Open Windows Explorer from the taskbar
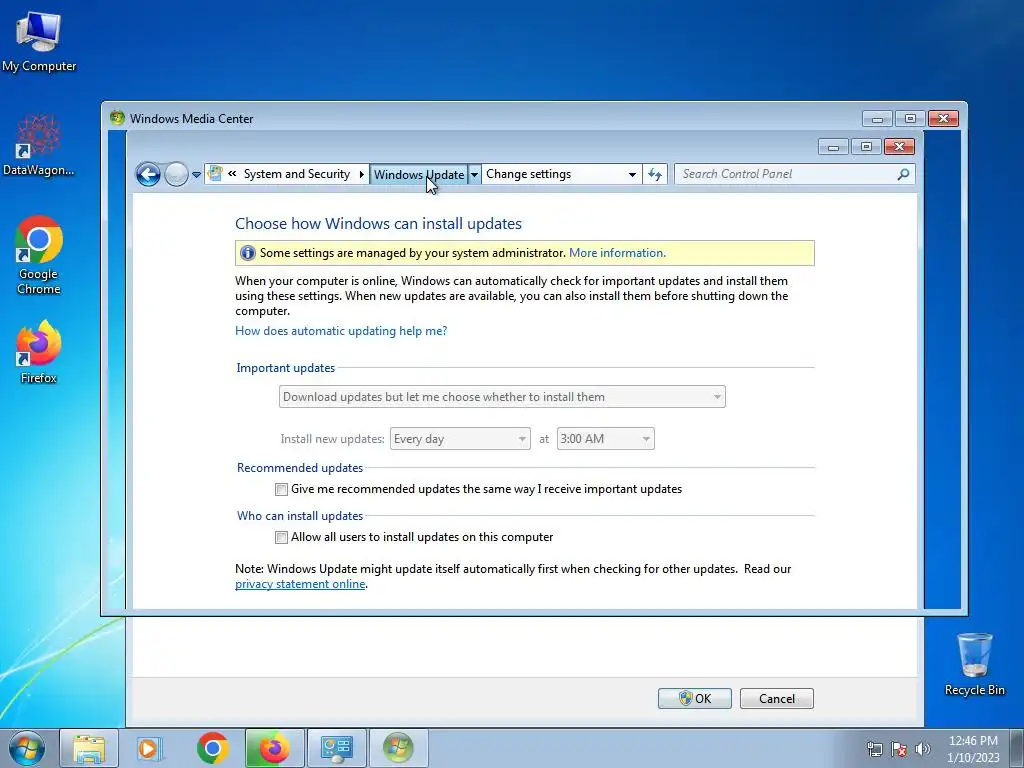This screenshot has height=768, width=1024. pos(89,748)
